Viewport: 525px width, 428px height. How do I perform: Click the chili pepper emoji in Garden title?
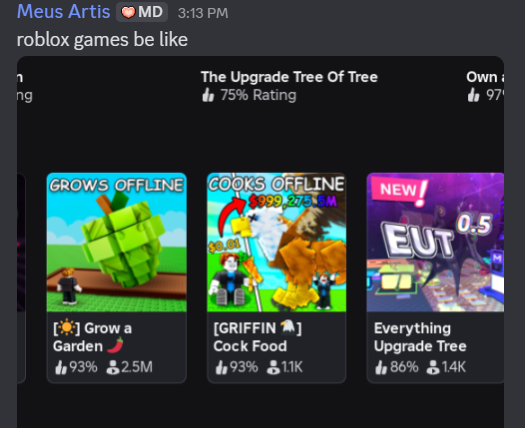115,345
